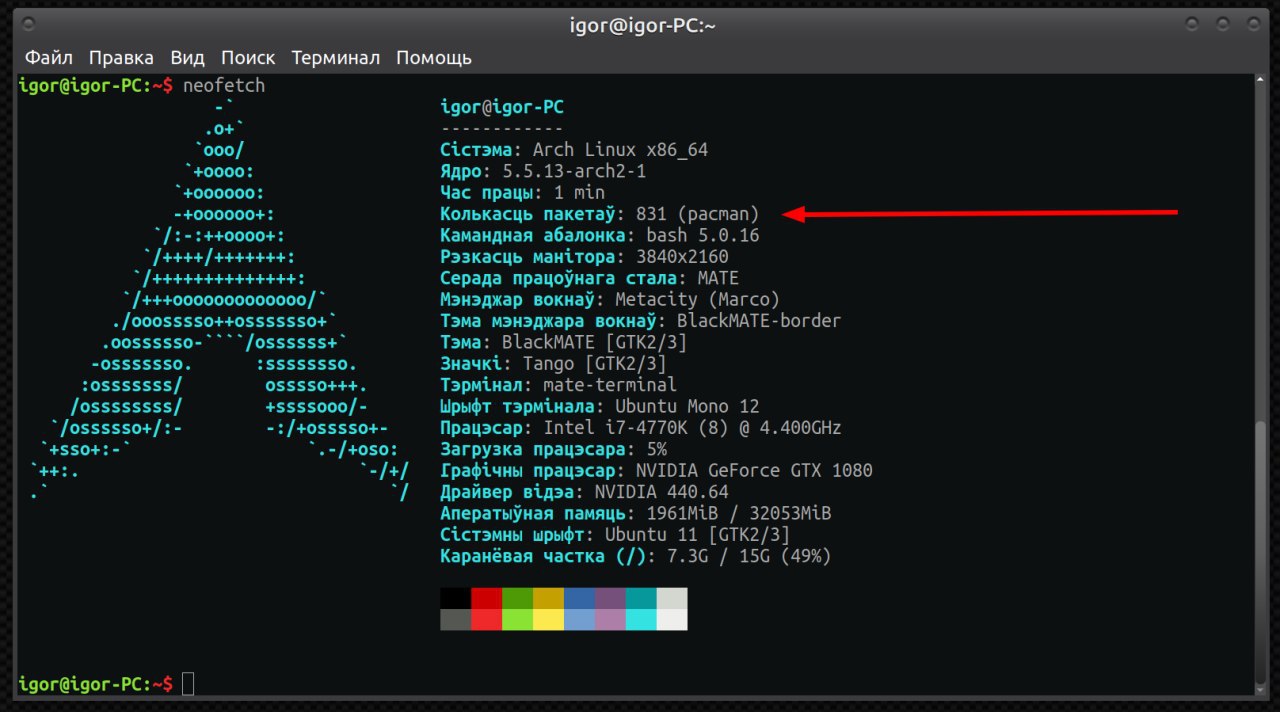Minimize the terminal window
The image size is (1280, 712).
tap(1192, 26)
